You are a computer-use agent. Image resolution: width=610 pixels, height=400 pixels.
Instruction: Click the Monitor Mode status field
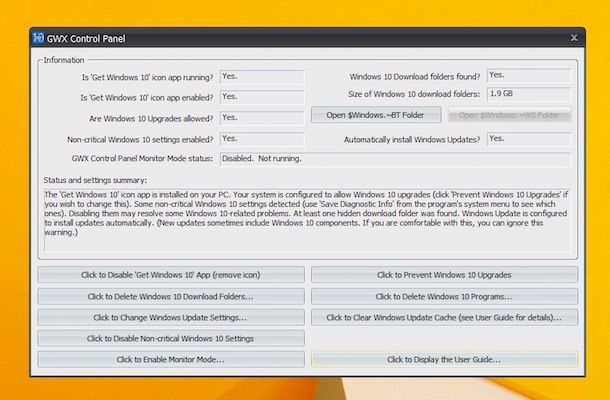coord(396,159)
